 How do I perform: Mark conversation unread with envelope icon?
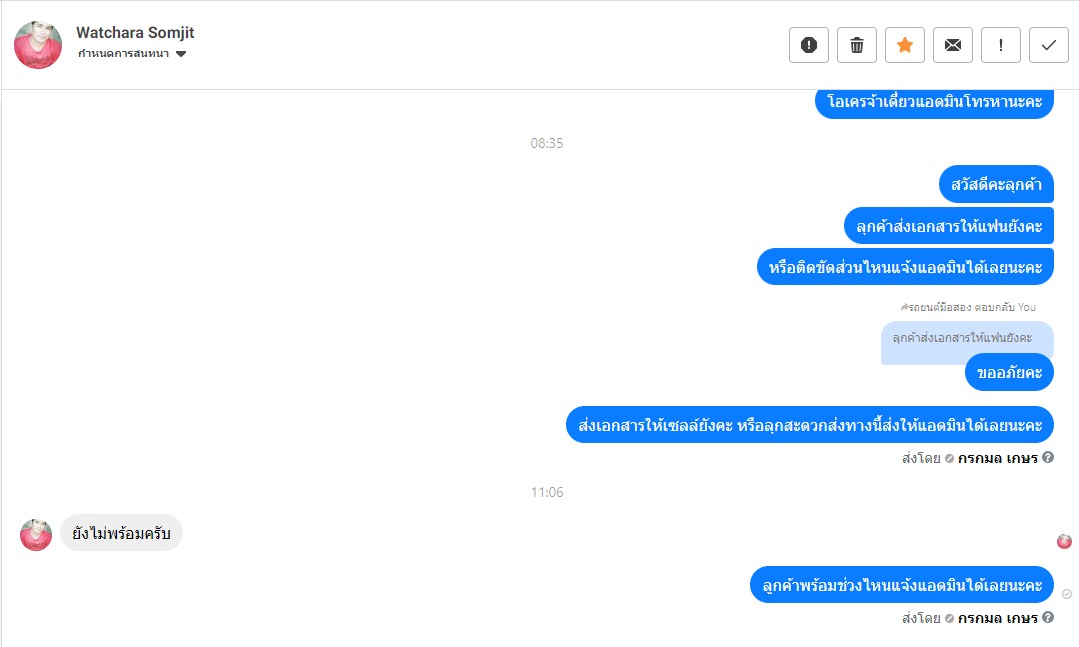[953, 45]
